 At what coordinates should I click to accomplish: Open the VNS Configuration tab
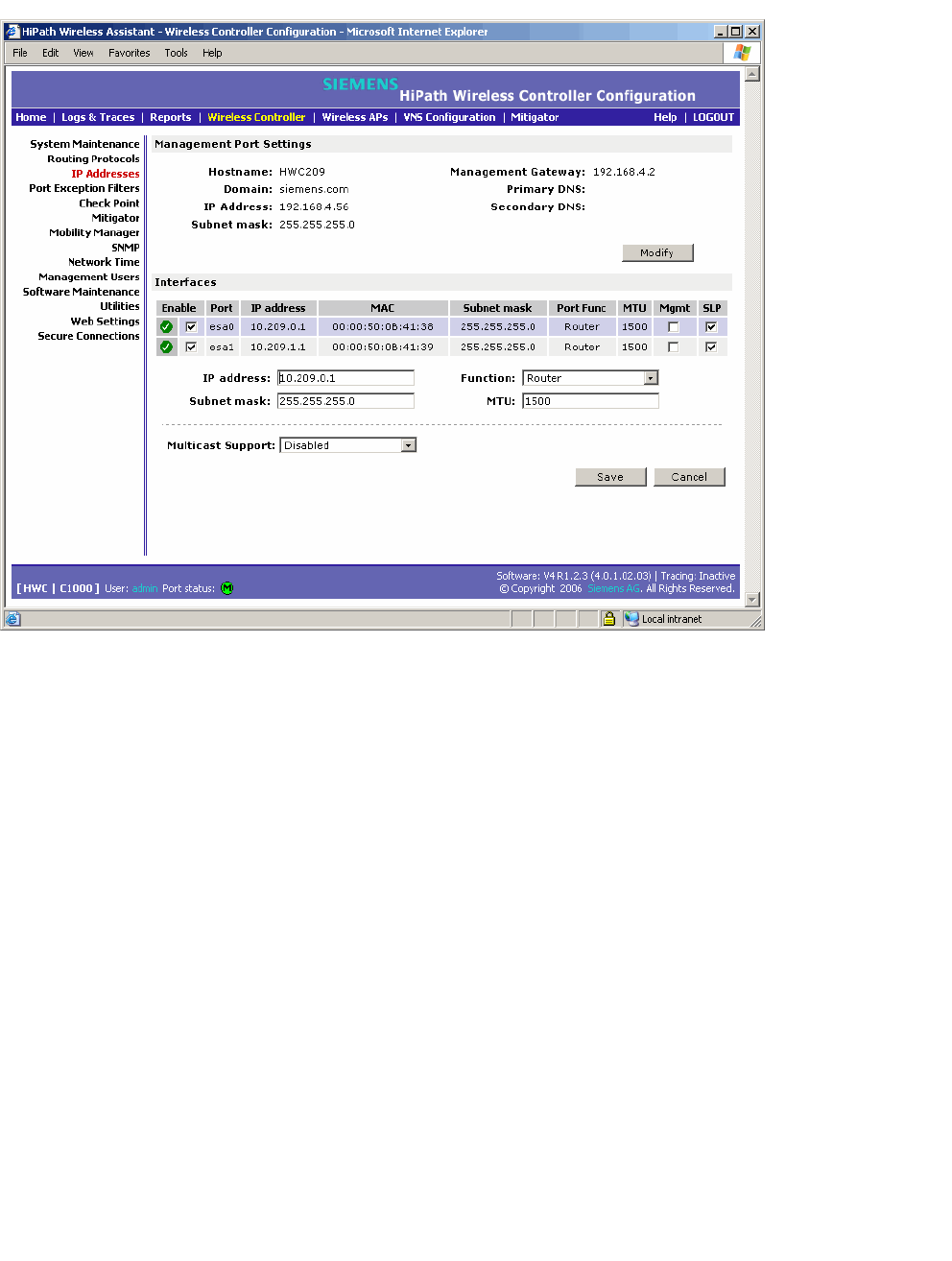(449, 117)
